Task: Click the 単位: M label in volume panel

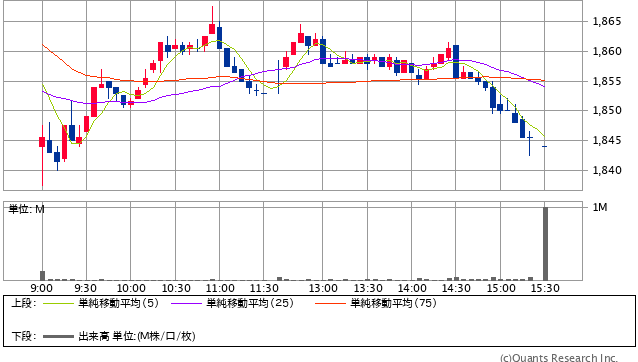Action: [x=26, y=209]
